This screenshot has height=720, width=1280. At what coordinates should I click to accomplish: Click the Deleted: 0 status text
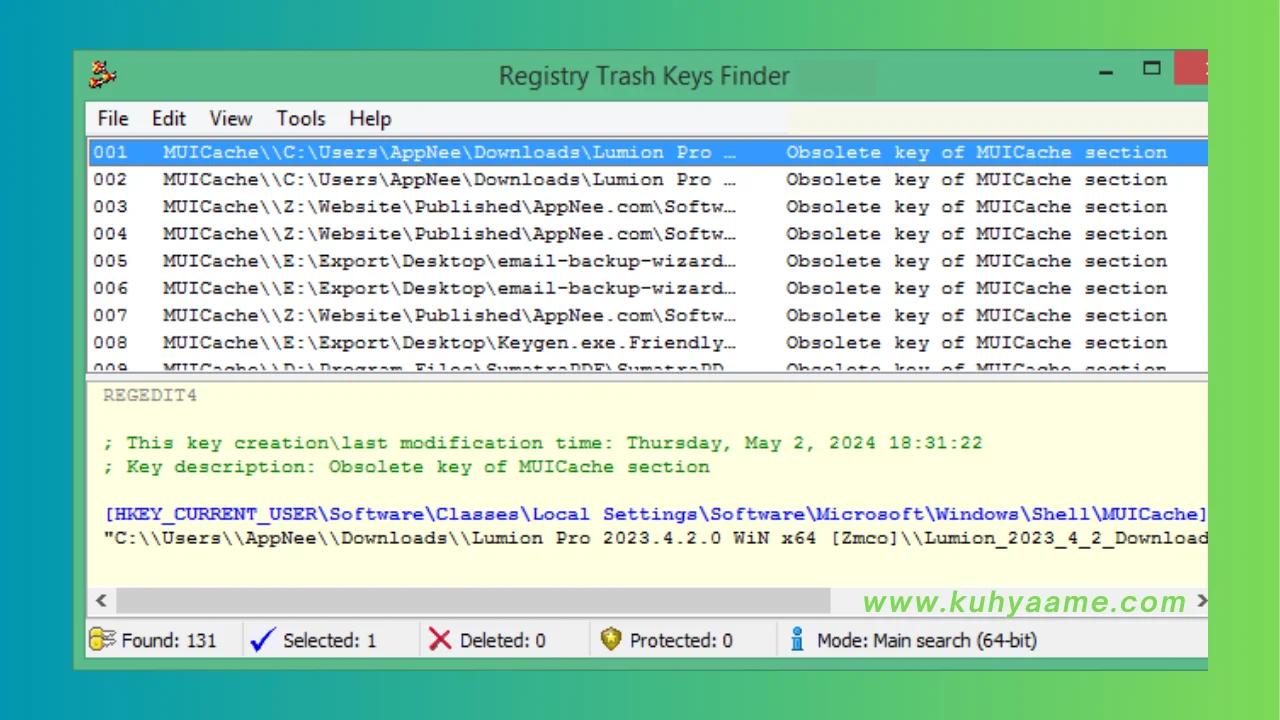coord(503,640)
